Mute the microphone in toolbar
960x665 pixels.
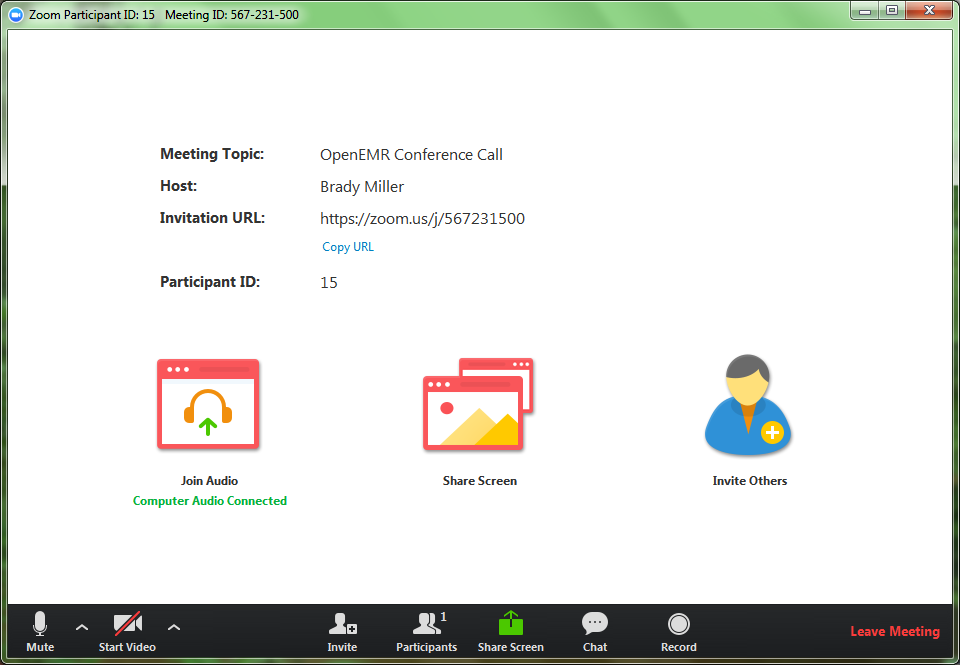pos(40,631)
